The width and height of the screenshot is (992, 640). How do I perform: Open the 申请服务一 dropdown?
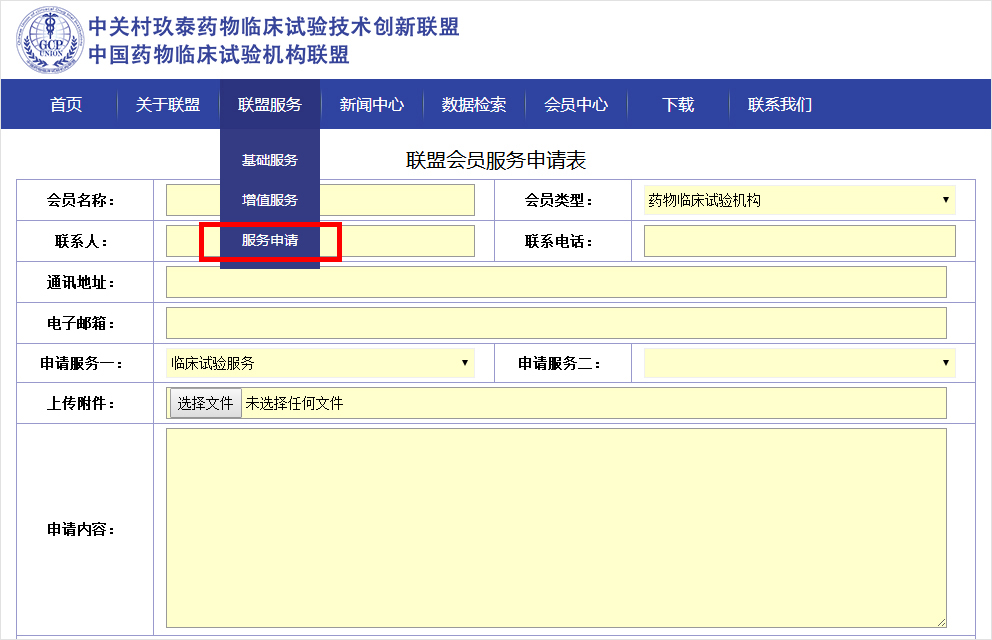pyautogui.click(x=320, y=363)
